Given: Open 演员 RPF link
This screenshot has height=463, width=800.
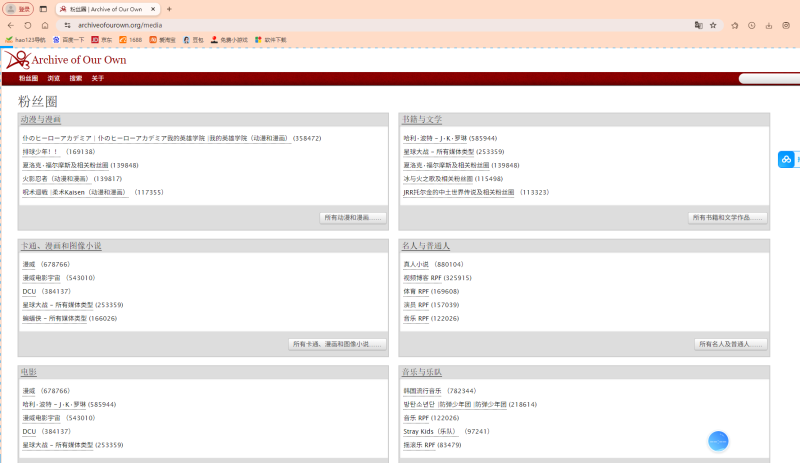Looking at the screenshot, I should [x=416, y=305].
